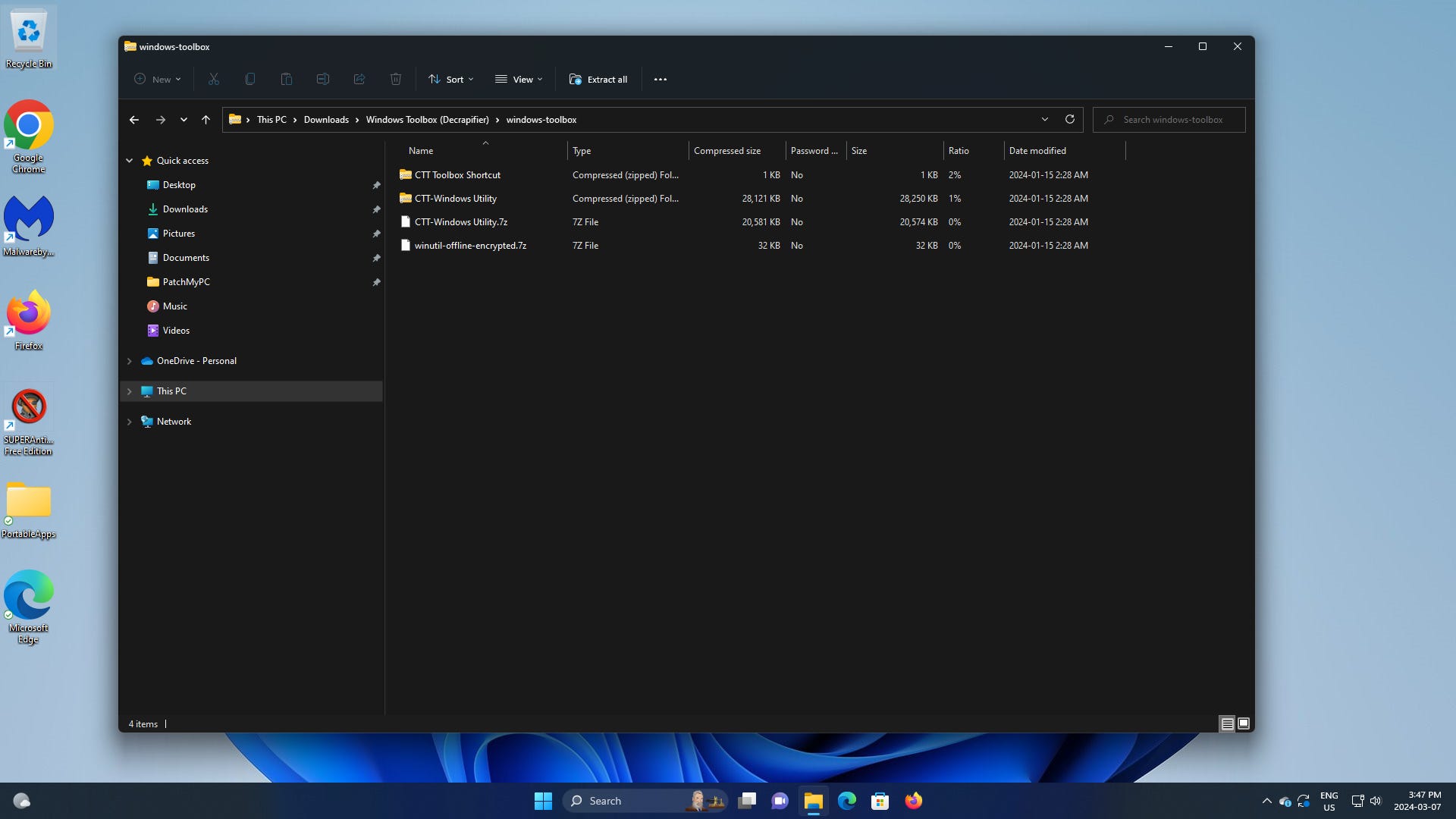The height and width of the screenshot is (819, 1456).
Task: Click the Extract all button
Action: [x=598, y=79]
